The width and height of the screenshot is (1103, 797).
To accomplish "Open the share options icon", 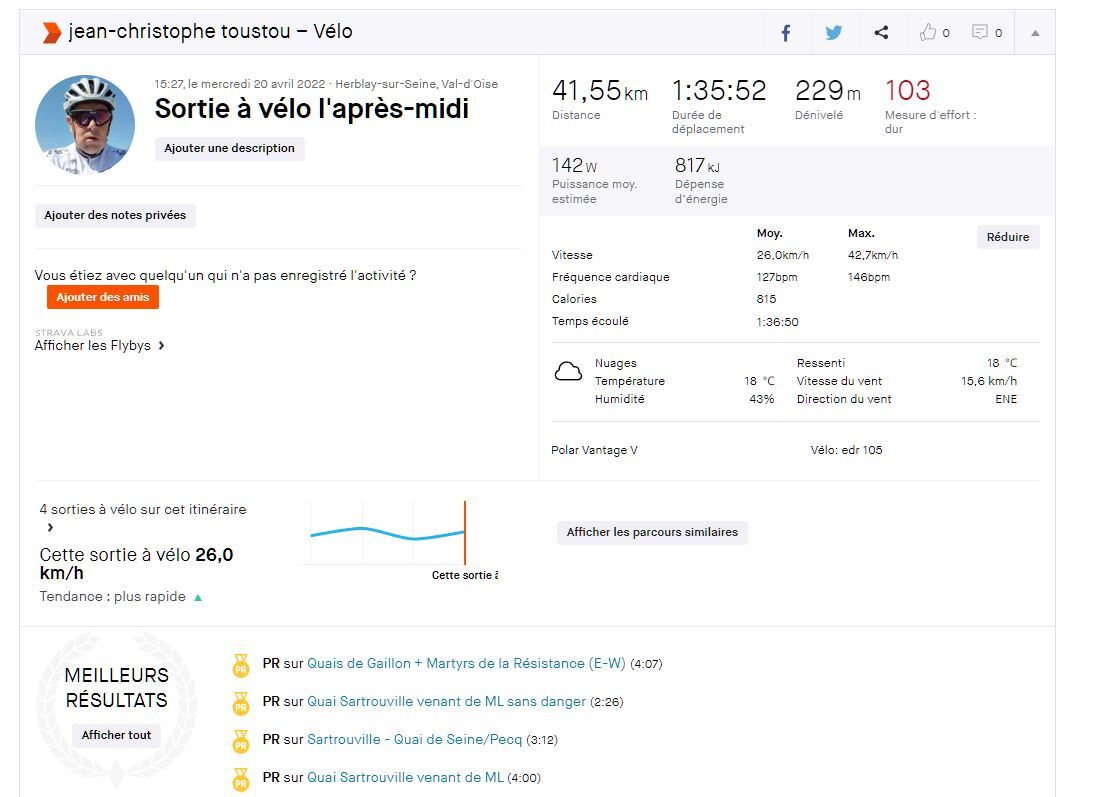I will click(x=881, y=33).
